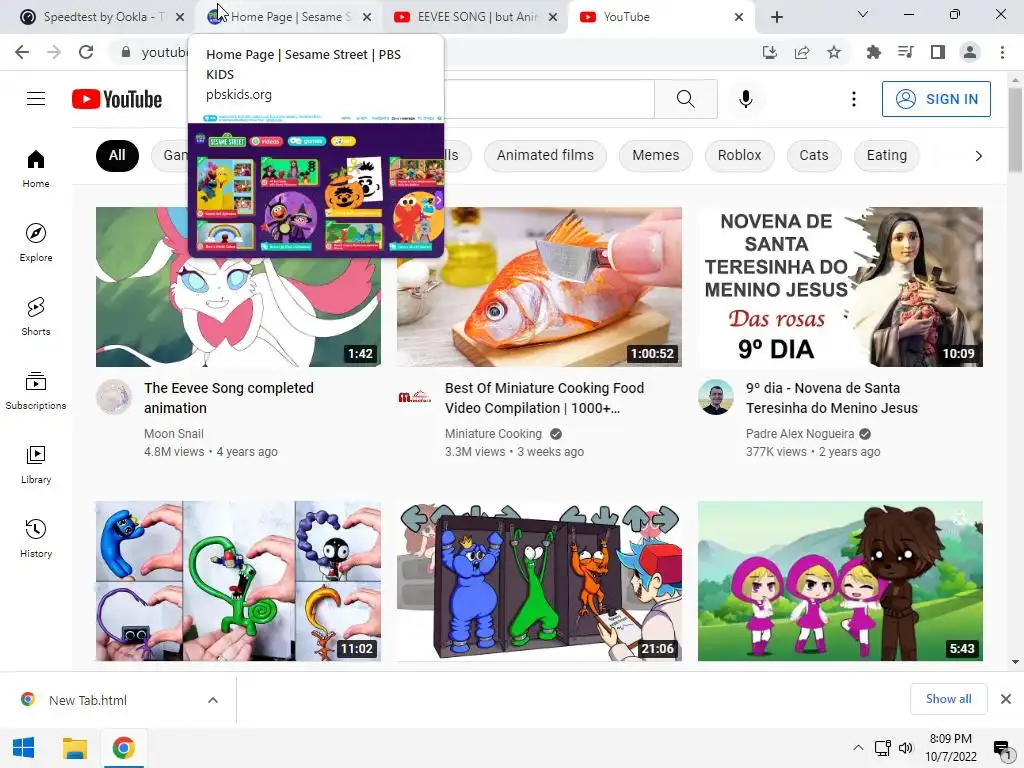
Task: Open the New Tab.html download
Action: pos(88,700)
